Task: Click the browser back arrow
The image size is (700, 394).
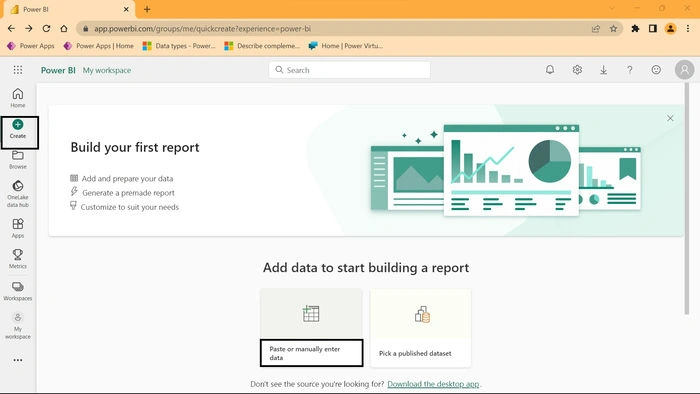Action: pyautogui.click(x=11, y=29)
